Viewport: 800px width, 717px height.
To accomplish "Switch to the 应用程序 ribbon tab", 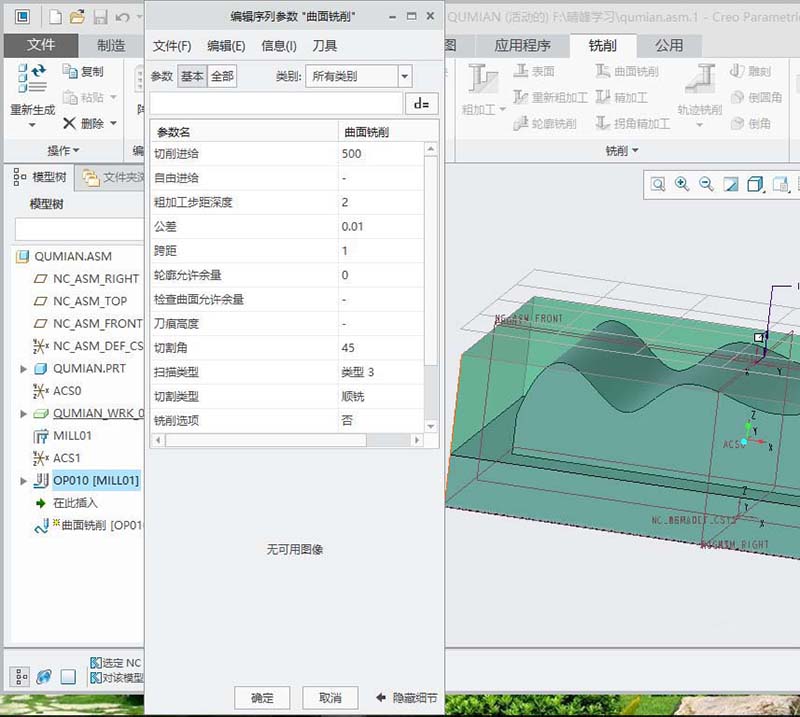I will point(522,45).
